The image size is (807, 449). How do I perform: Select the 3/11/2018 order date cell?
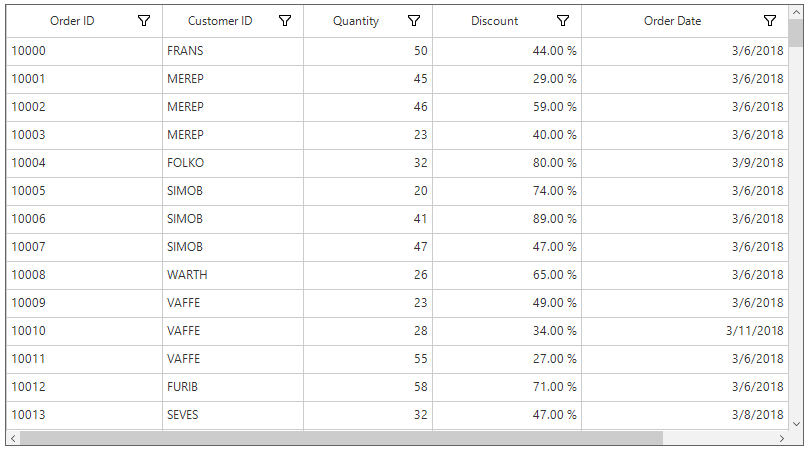(x=685, y=331)
